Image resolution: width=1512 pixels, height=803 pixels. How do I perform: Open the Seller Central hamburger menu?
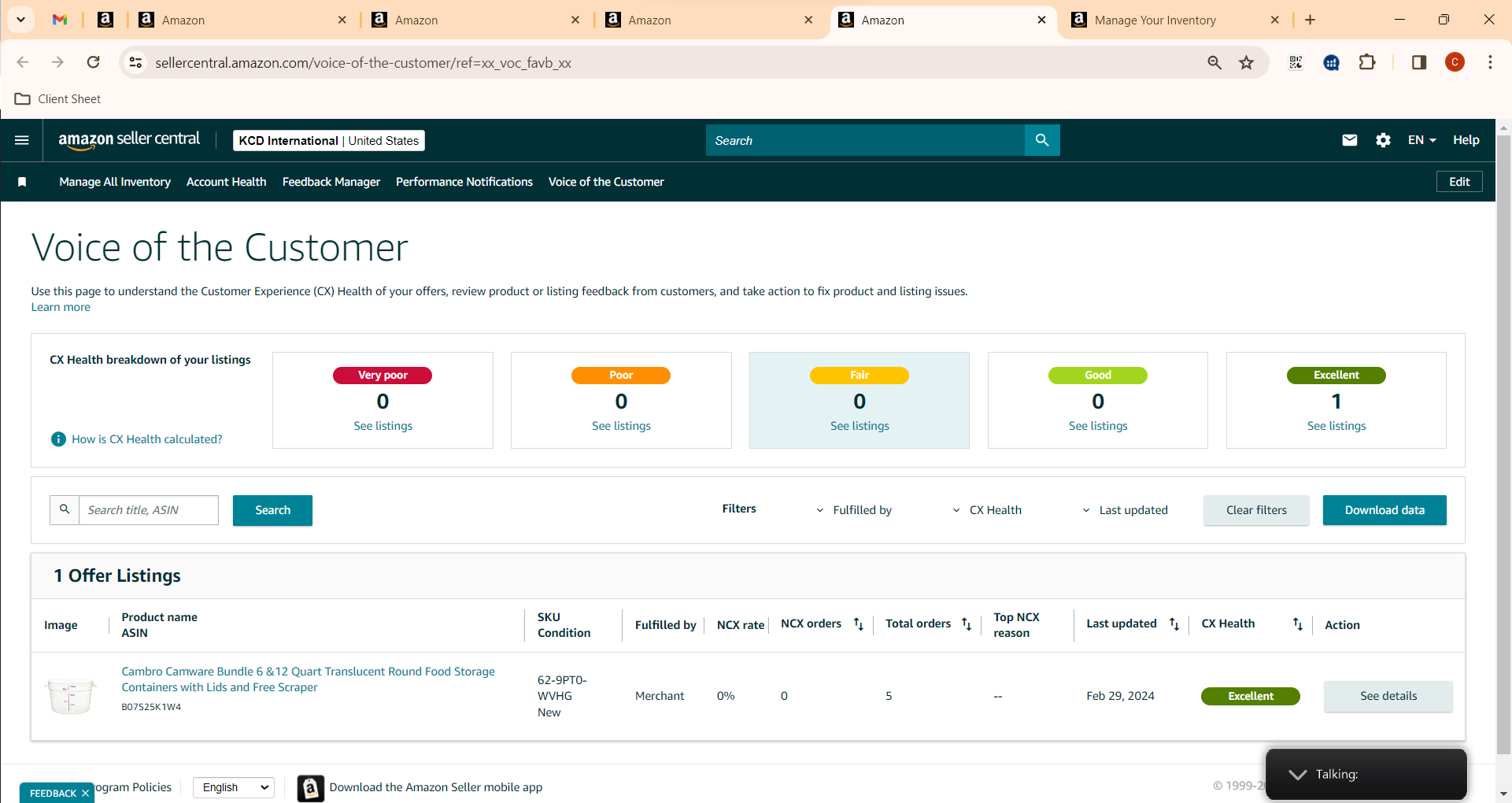point(22,140)
